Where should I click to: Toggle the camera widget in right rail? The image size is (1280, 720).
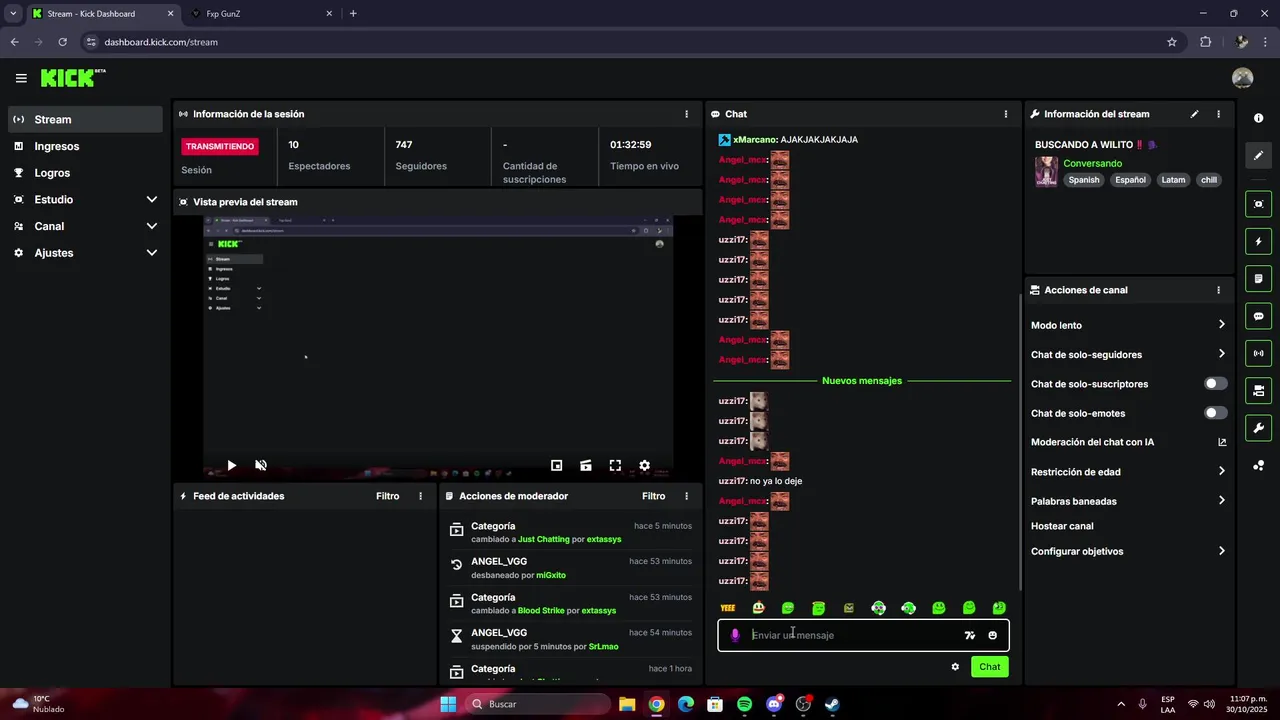(x=1258, y=204)
